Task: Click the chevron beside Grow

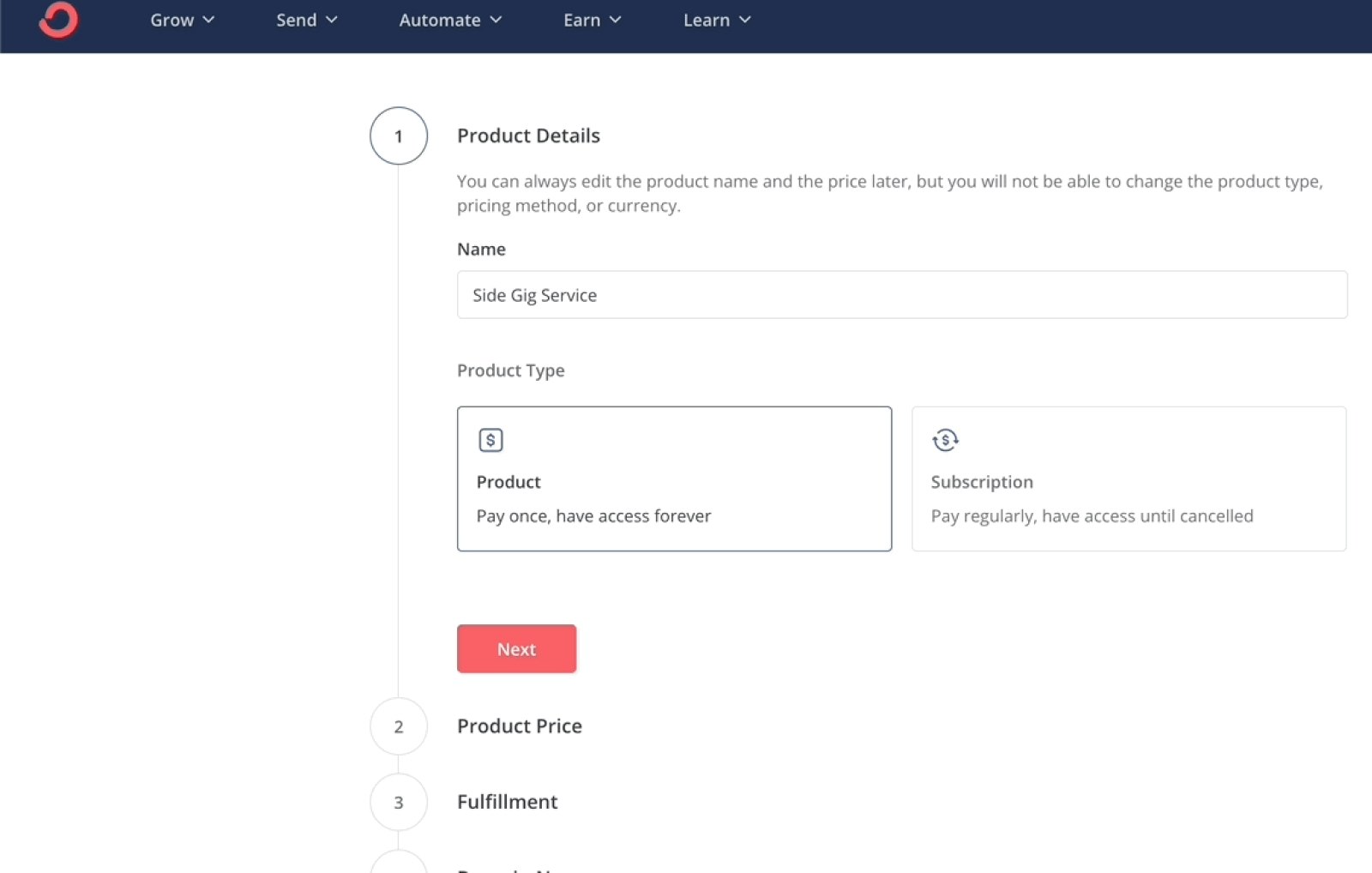Action: point(208,20)
